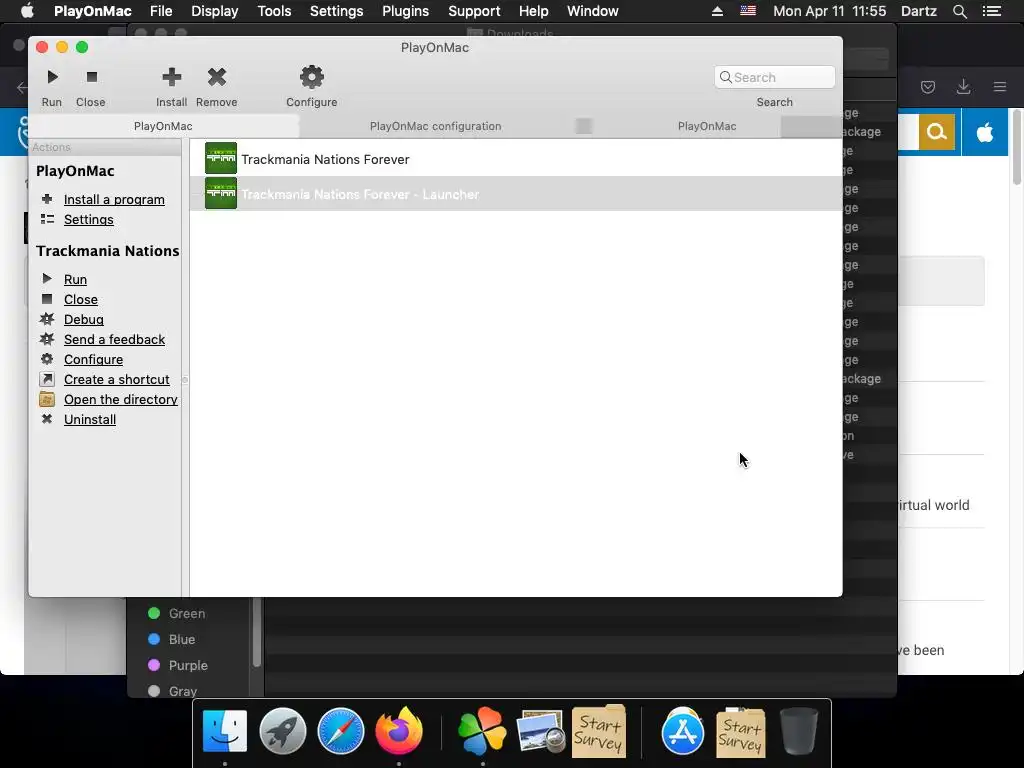Open the Display menu
The height and width of the screenshot is (768, 1024).
[215, 11]
